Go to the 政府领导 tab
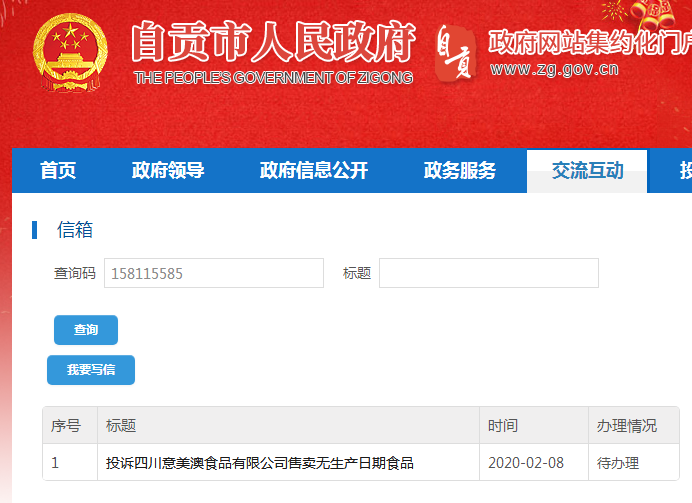This screenshot has width=692, height=503. click(x=168, y=171)
